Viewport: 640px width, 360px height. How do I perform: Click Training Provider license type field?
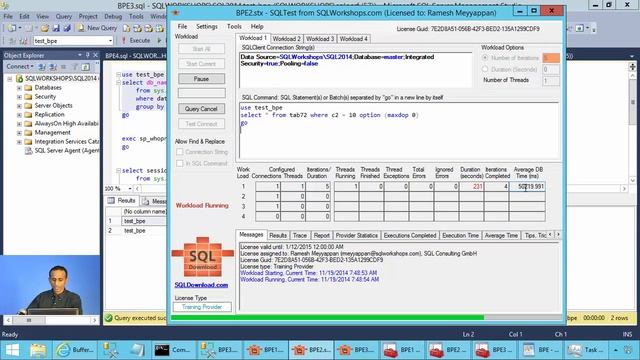(x=202, y=307)
